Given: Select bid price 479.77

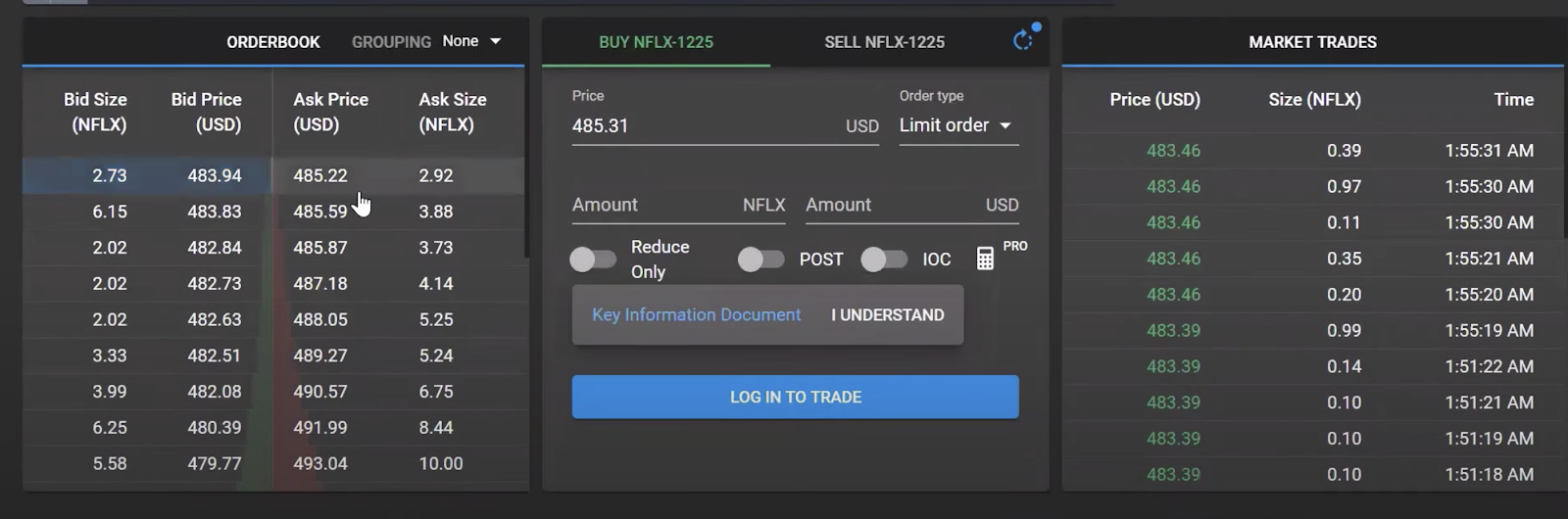Looking at the screenshot, I should click(215, 463).
